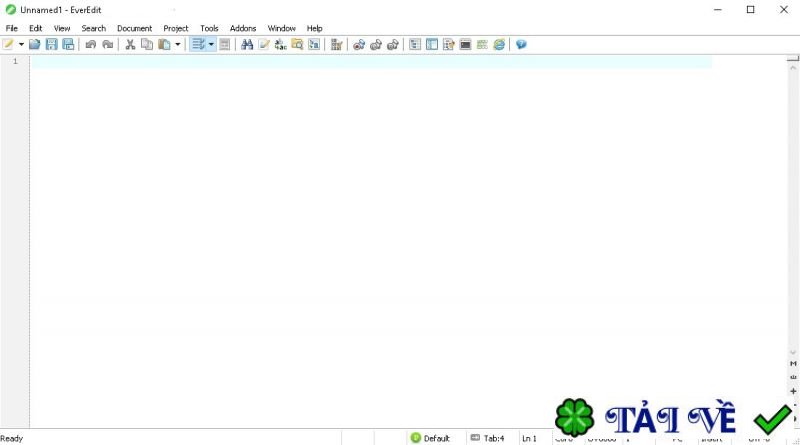Open the Help menu

pyautogui.click(x=314, y=28)
